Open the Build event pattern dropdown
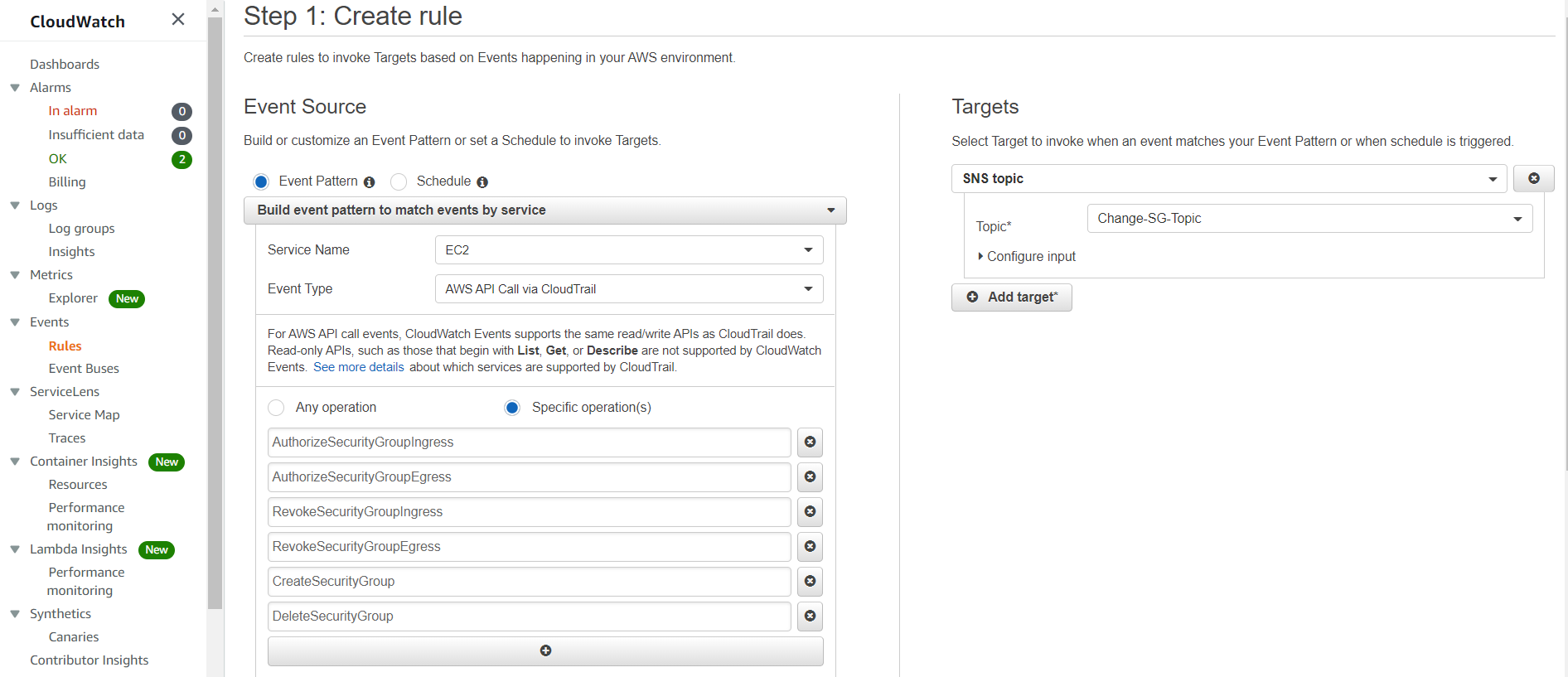Screen dimensions: 1568x677 545,210
